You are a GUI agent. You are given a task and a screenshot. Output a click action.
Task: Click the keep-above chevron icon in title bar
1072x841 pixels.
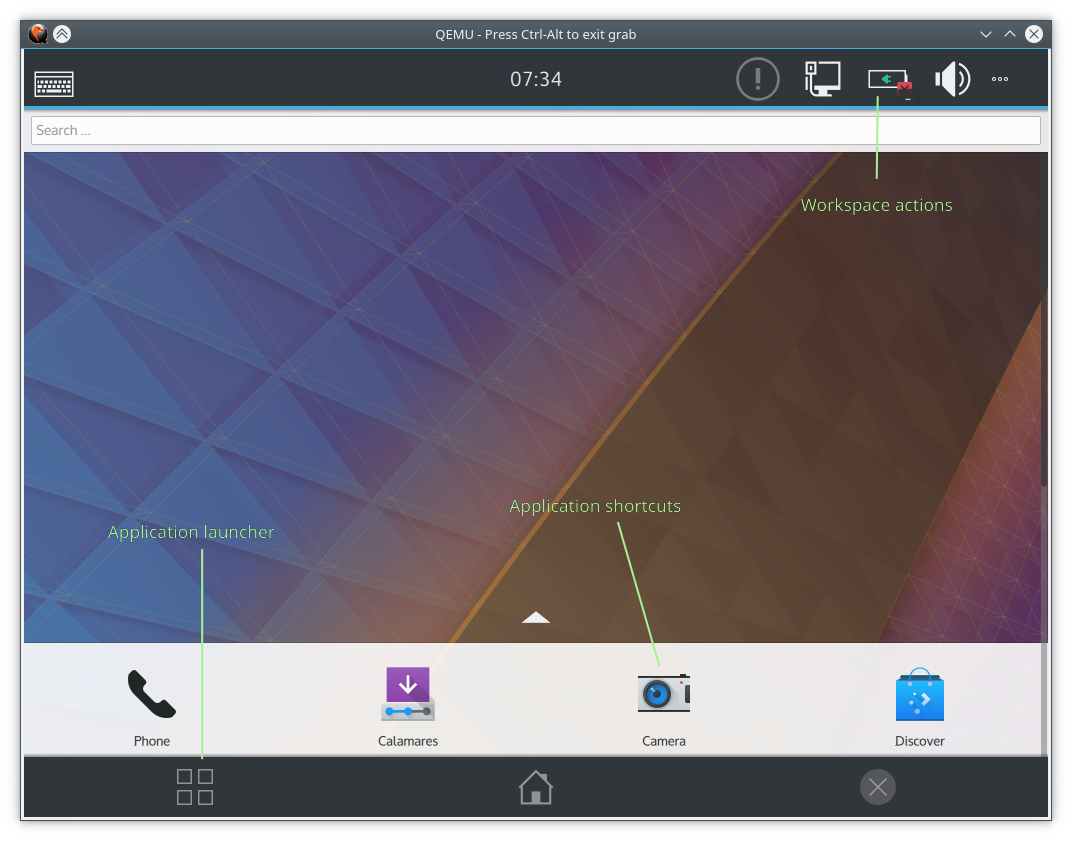click(x=62, y=34)
